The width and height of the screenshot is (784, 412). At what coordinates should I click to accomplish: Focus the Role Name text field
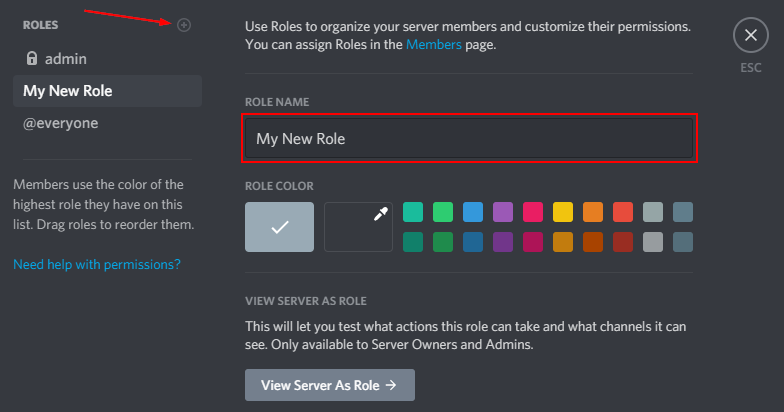pos(469,138)
